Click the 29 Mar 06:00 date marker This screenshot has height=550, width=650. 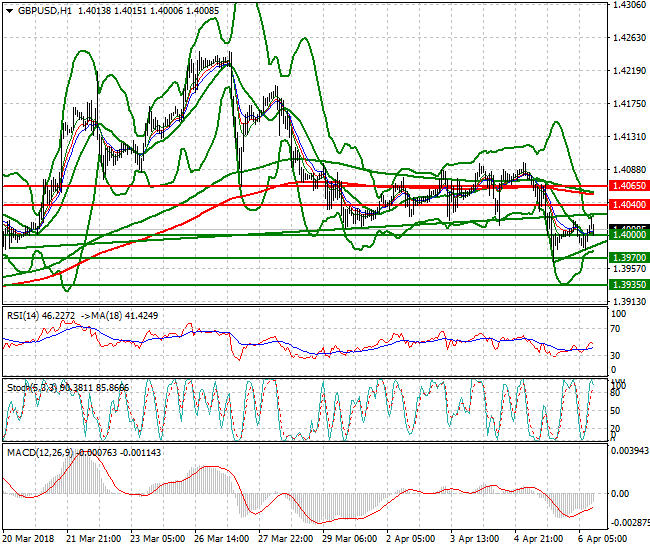pyautogui.click(x=350, y=538)
